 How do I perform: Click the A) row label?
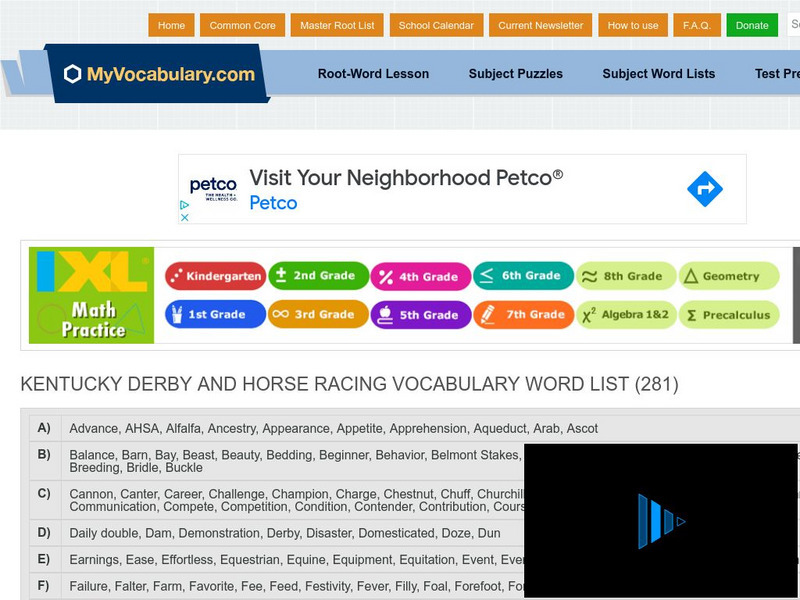pyautogui.click(x=44, y=428)
